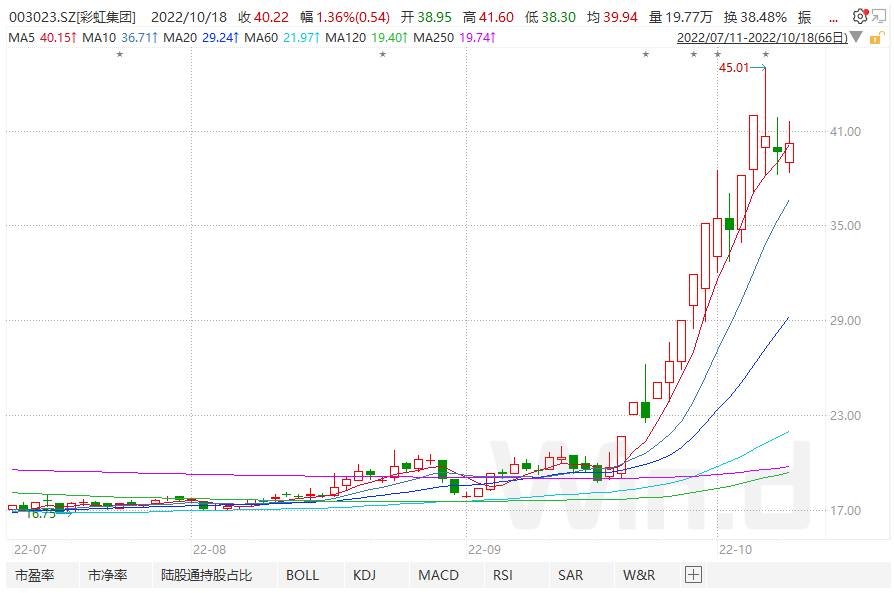894x593 pixels.
Task: Click the MA120 19.40 label
Action: click(x=366, y=38)
